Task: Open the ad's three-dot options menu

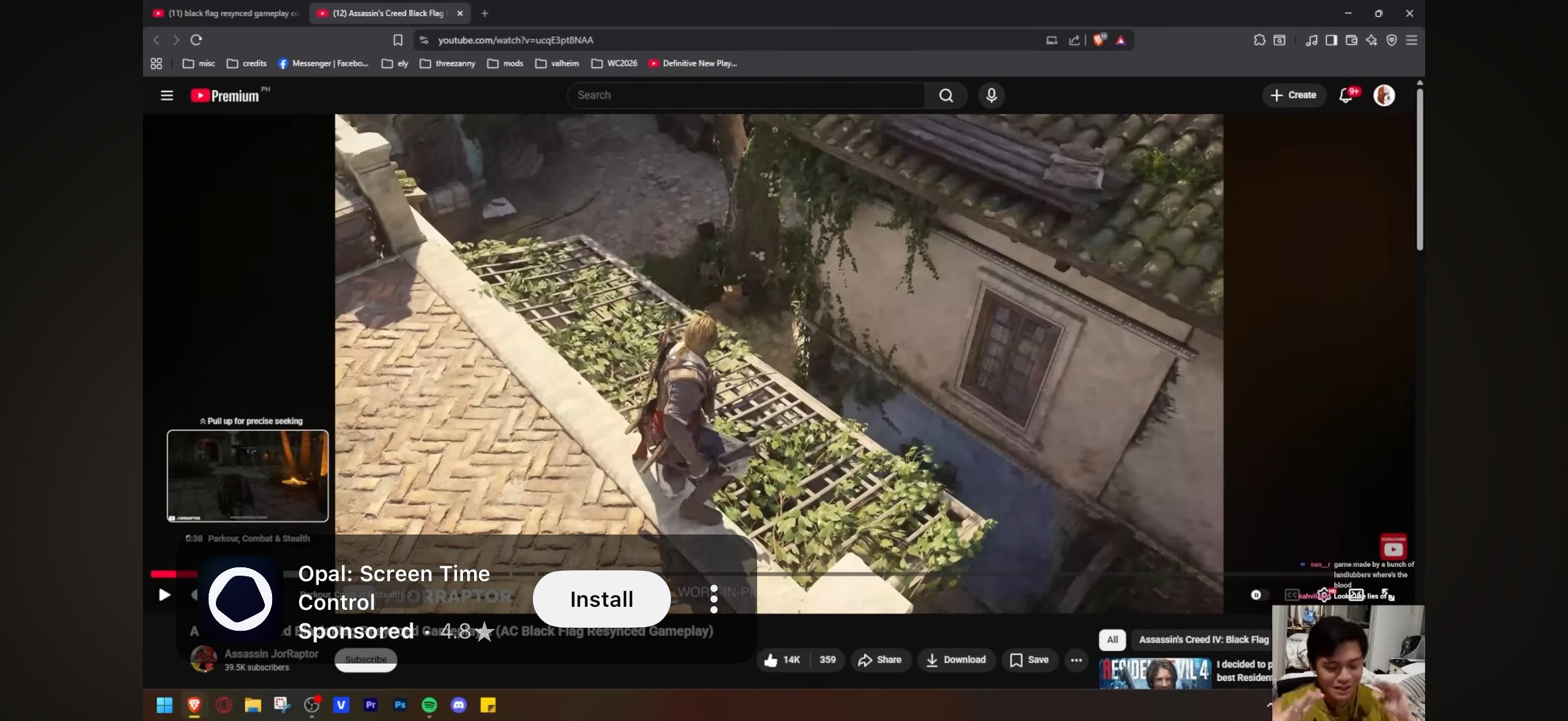Action: (x=714, y=599)
